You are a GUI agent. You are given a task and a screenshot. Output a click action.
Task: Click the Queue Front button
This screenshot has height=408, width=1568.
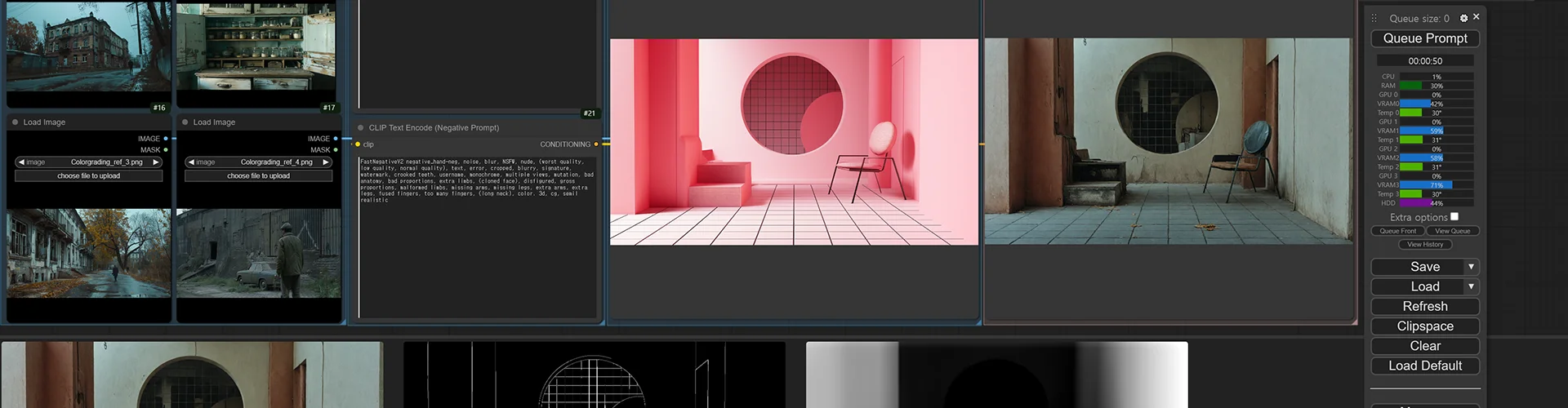[1398, 231]
